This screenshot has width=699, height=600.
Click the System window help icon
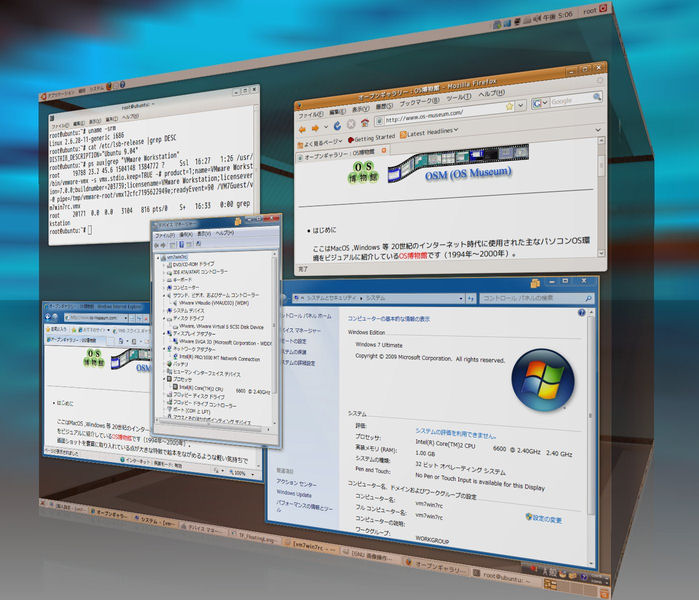click(x=581, y=312)
